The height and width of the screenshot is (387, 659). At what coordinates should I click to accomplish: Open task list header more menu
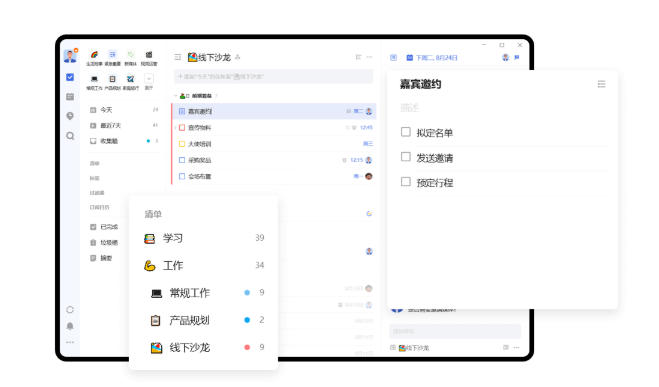pyautogui.click(x=369, y=57)
